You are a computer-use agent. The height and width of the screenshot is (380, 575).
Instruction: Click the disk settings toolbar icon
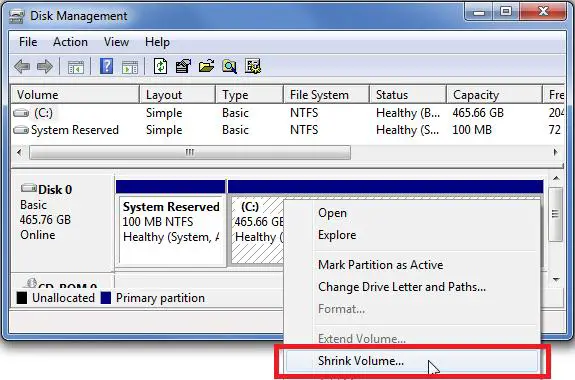tap(253, 66)
